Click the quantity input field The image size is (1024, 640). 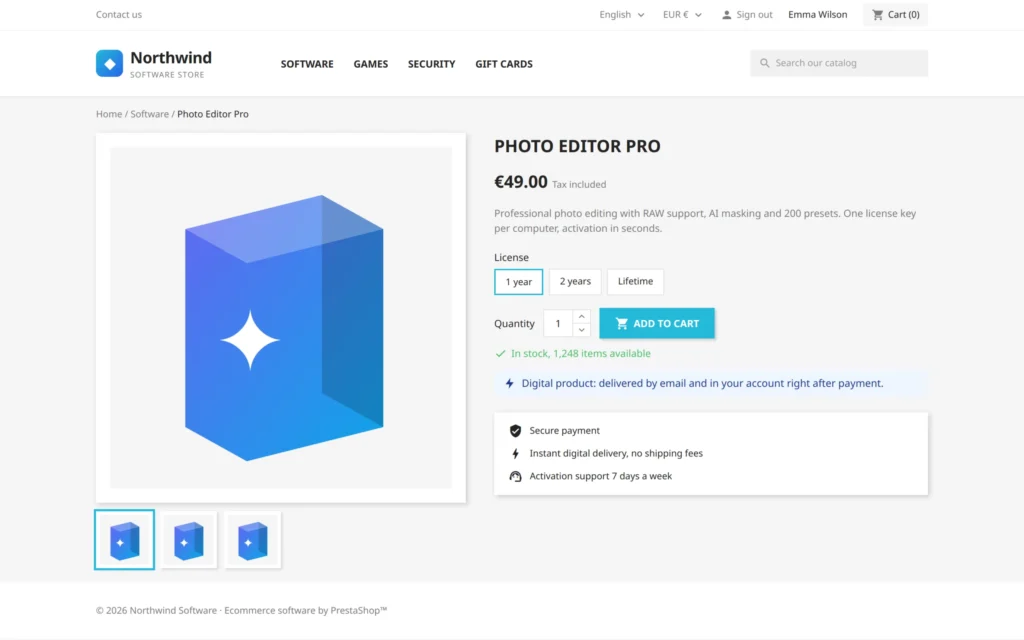(x=558, y=323)
